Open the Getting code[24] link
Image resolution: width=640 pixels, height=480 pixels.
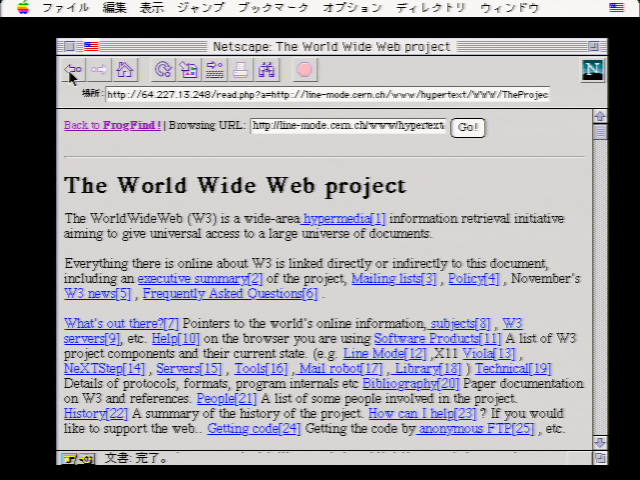(254, 429)
